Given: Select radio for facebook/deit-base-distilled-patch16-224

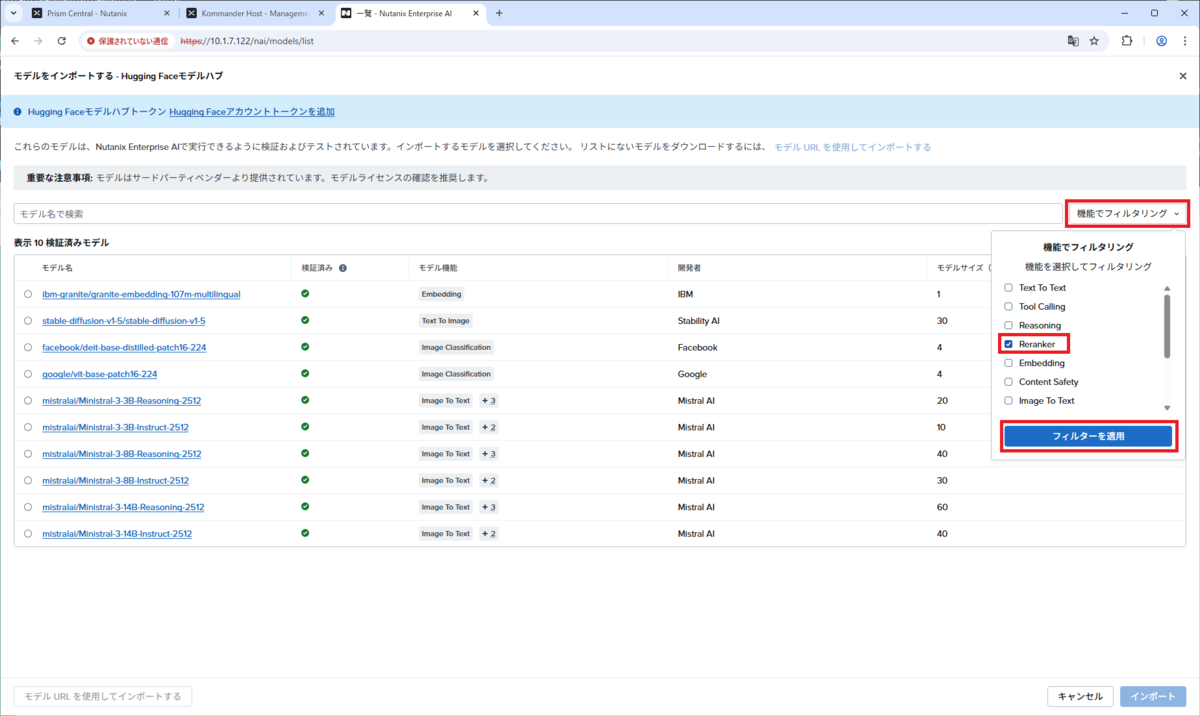Looking at the screenshot, I should coord(28,347).
